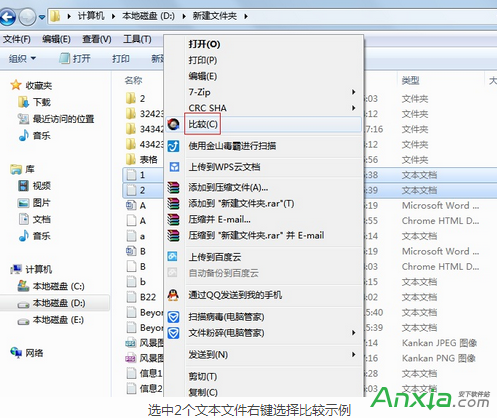The image size is (497, 418).
Task: Click WinRAR icon beside 压缩并 E-mail
Action: pyautogui.click(x=173, y=219)
